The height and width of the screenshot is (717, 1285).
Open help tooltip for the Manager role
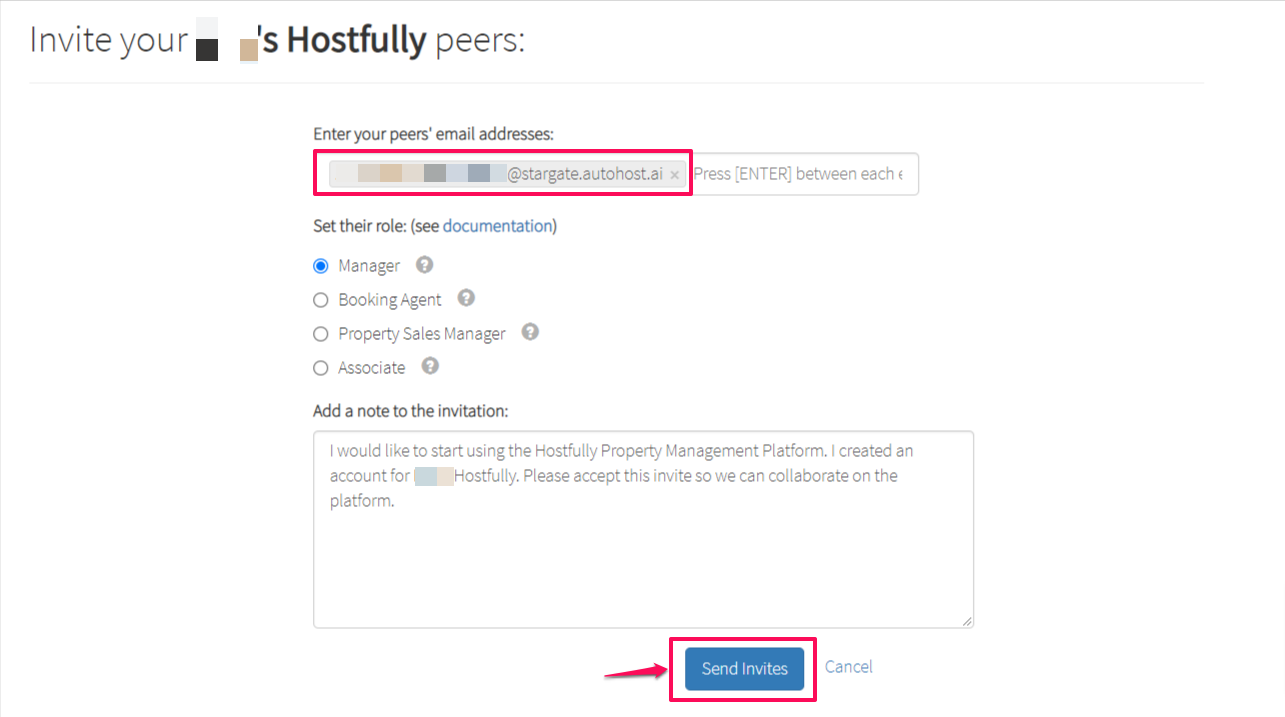(424, 265)
